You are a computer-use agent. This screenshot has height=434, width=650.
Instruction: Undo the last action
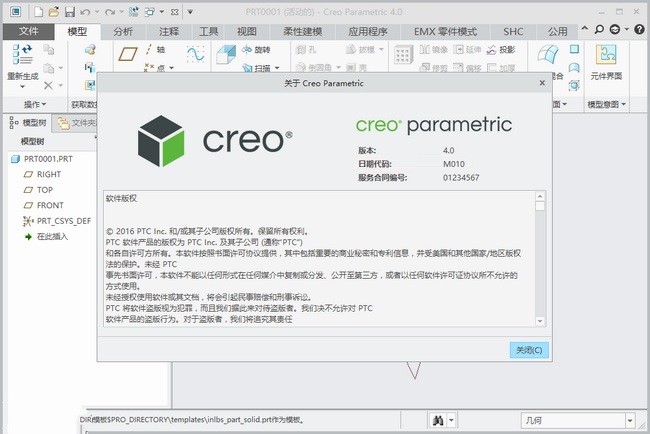pyautogui.click(x=85, y=12)
